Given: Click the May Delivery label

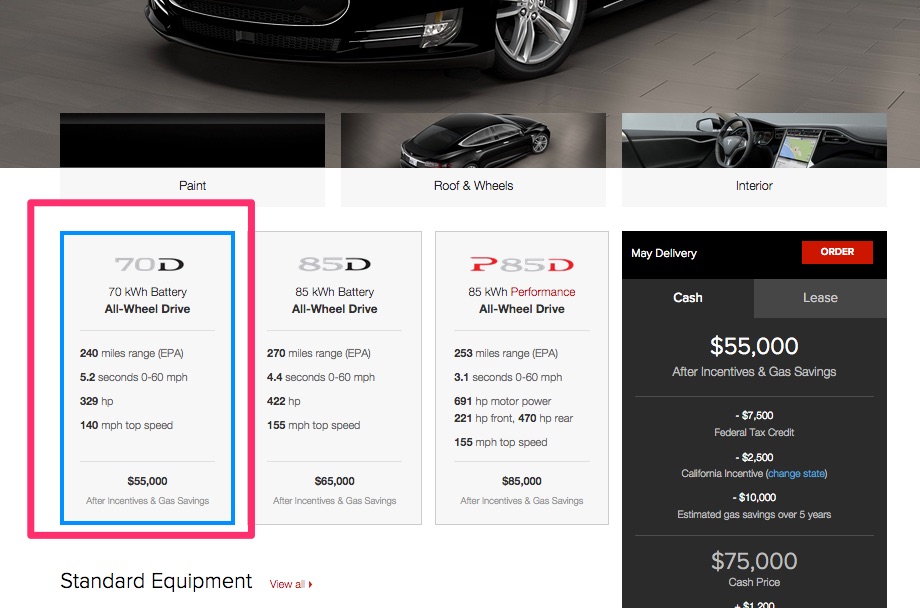Looking at the screenshot, I should pos(664,254).
